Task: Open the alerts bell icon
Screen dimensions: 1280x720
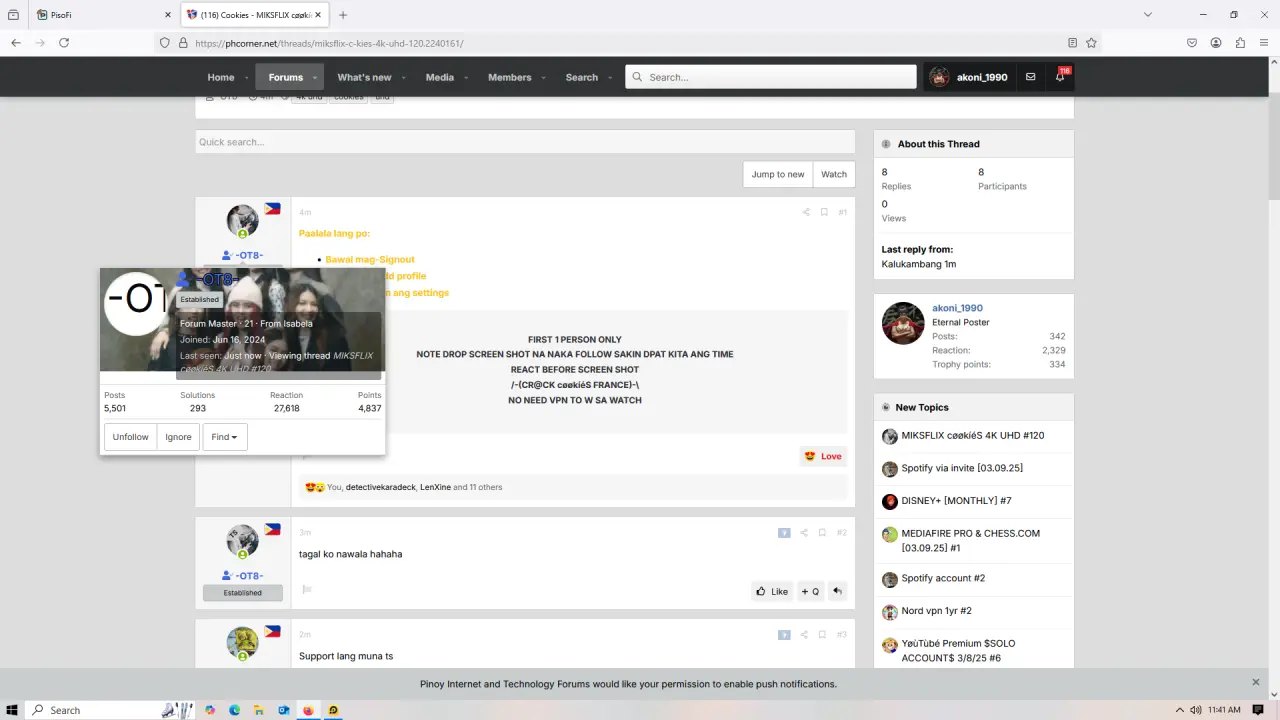Action: [1060, 77]
